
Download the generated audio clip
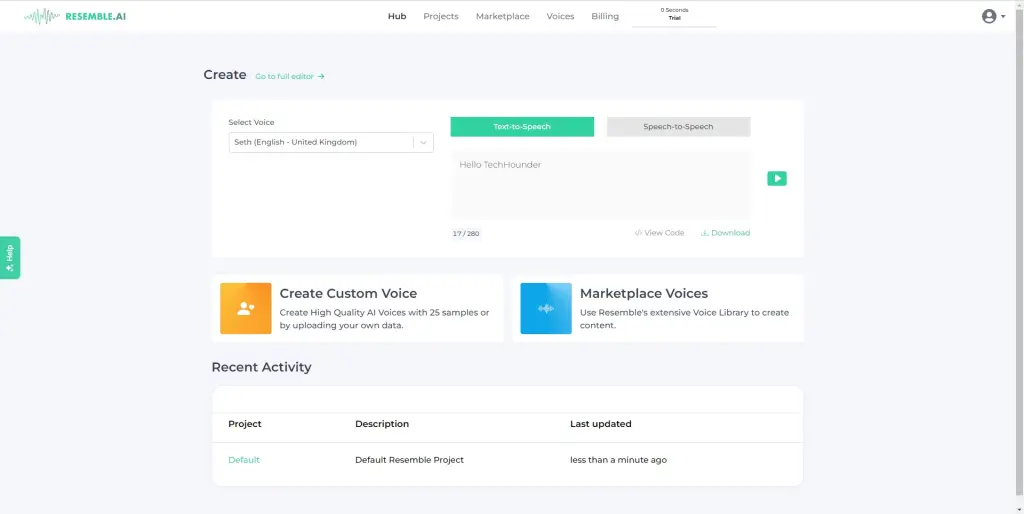coord(725,233)
